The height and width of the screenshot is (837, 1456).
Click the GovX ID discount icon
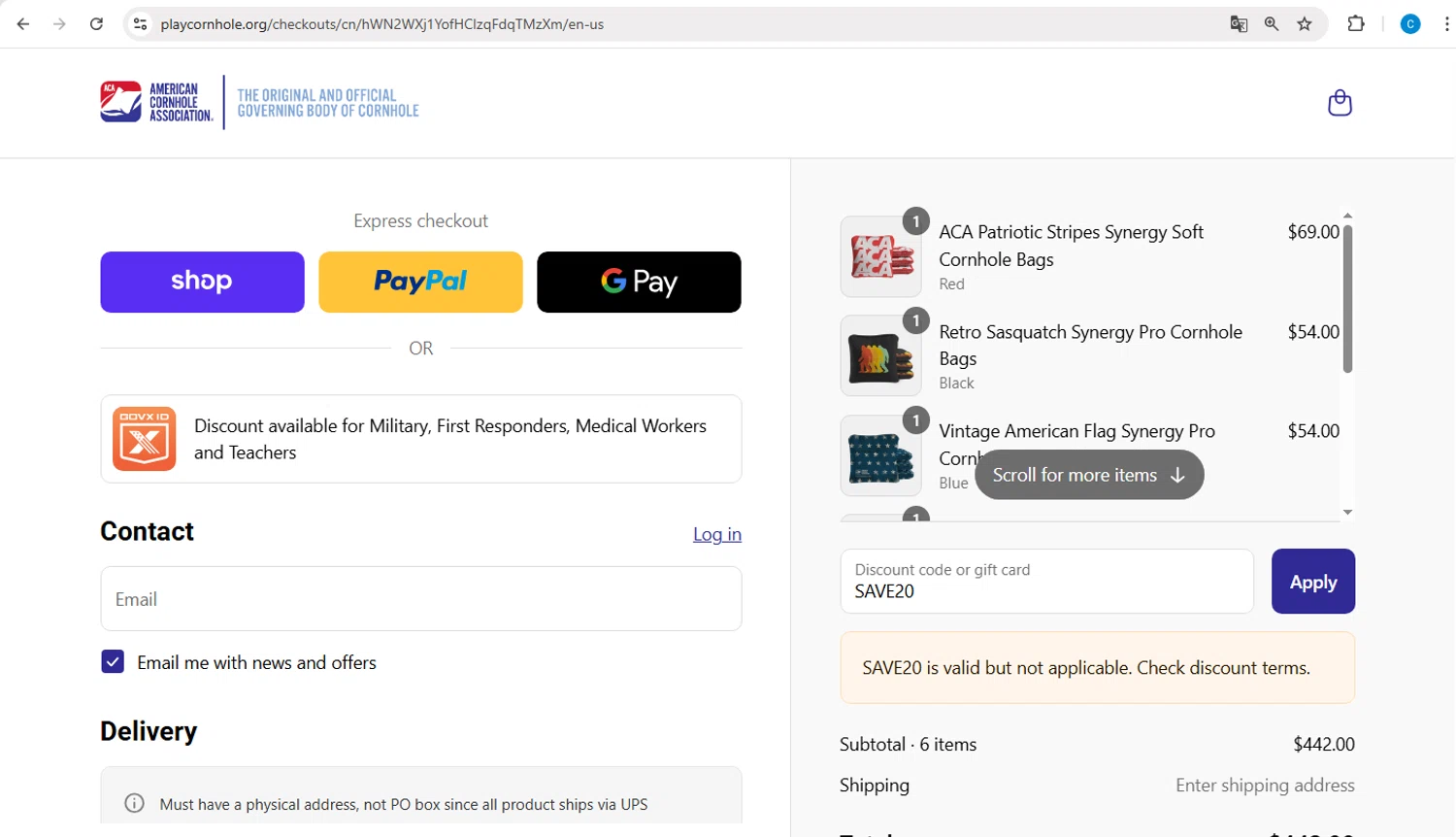pyautogui.click(x=144, y=439)
